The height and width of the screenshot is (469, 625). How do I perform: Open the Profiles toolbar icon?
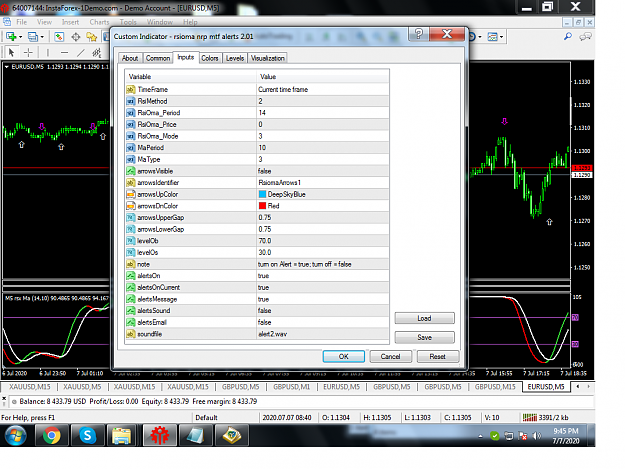(33, 37)
